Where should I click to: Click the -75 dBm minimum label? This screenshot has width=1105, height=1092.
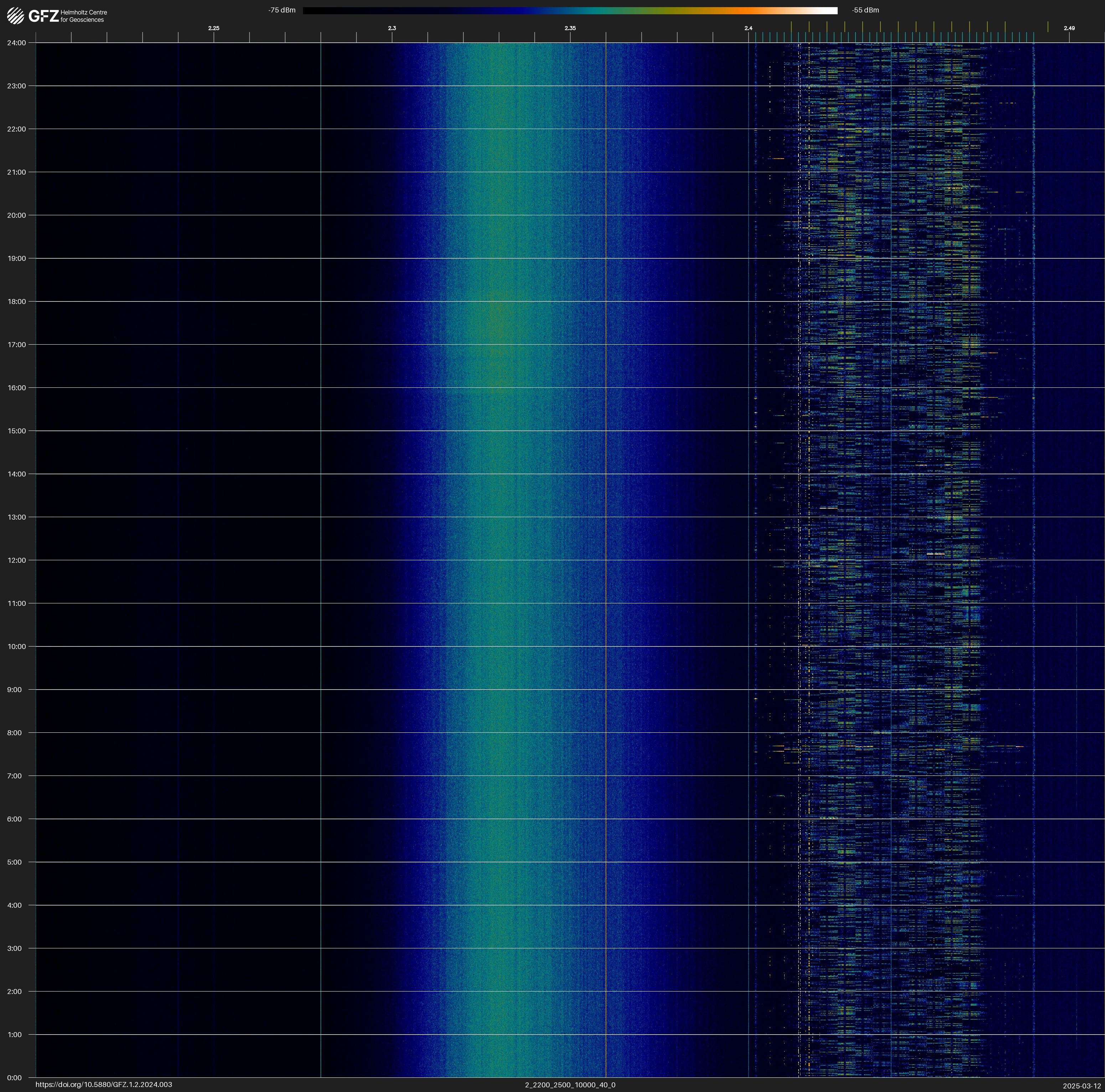(x=282, y=10)
